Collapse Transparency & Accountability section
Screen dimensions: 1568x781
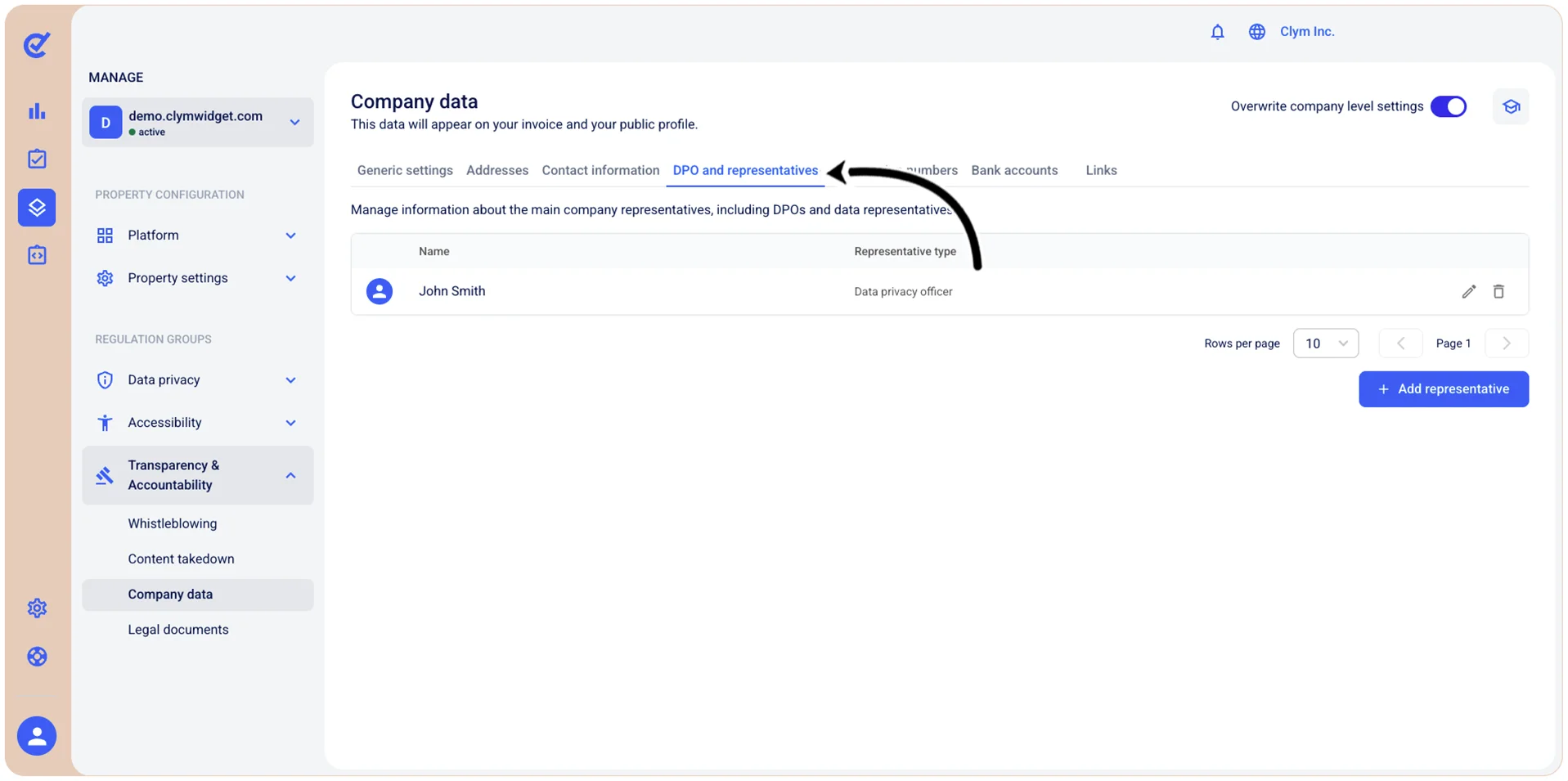tap(197, 475)
